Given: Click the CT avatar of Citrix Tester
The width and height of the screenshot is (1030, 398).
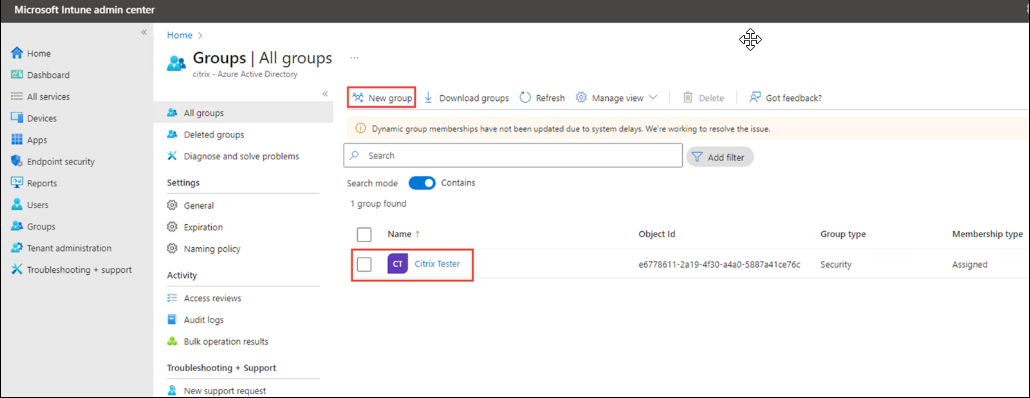Looking at the screenshot, I should [x=397, y=264].
